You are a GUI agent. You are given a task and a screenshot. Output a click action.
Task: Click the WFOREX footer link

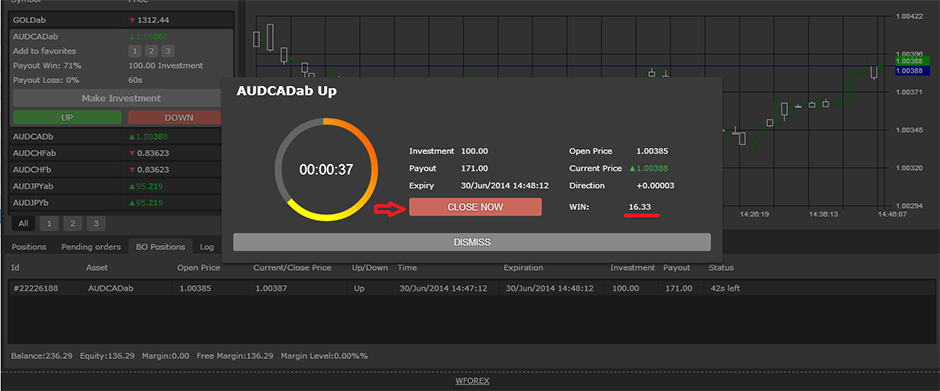(x=472, y=381)
